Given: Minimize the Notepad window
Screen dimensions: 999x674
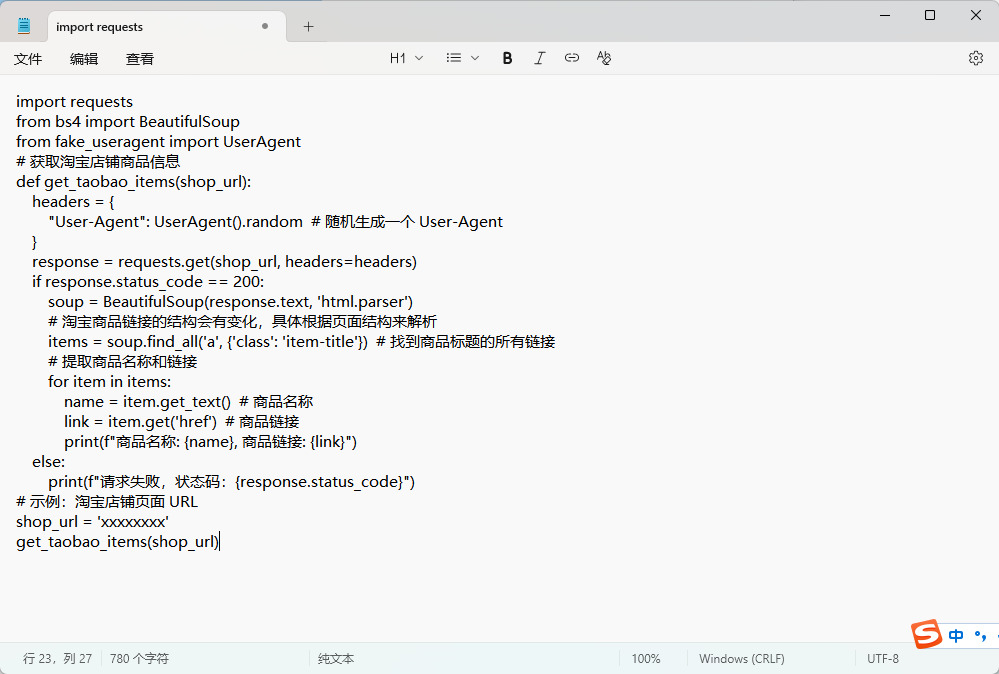Looking at the screenshot, I should (x=885, y=15).
